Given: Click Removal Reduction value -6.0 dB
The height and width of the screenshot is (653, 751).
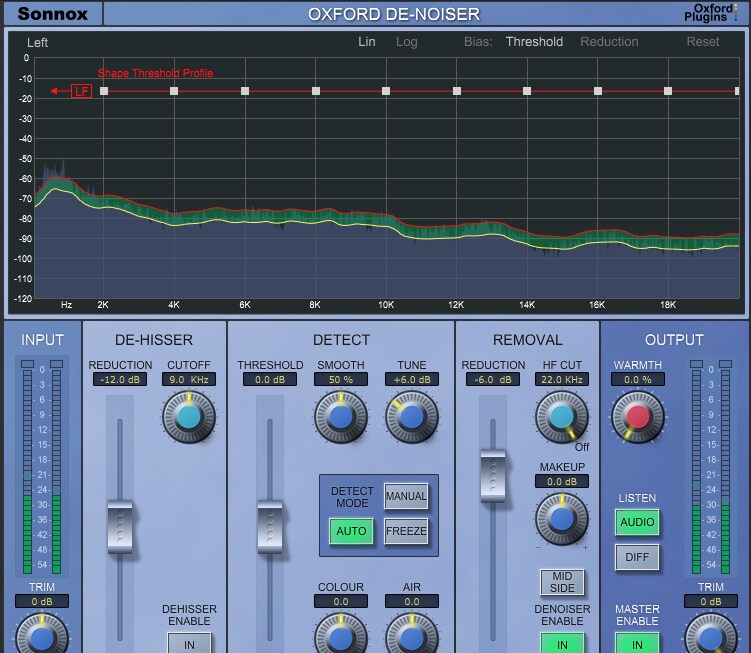Looking at the screenshot, I should pyautogui.click(x=493, y=379).
